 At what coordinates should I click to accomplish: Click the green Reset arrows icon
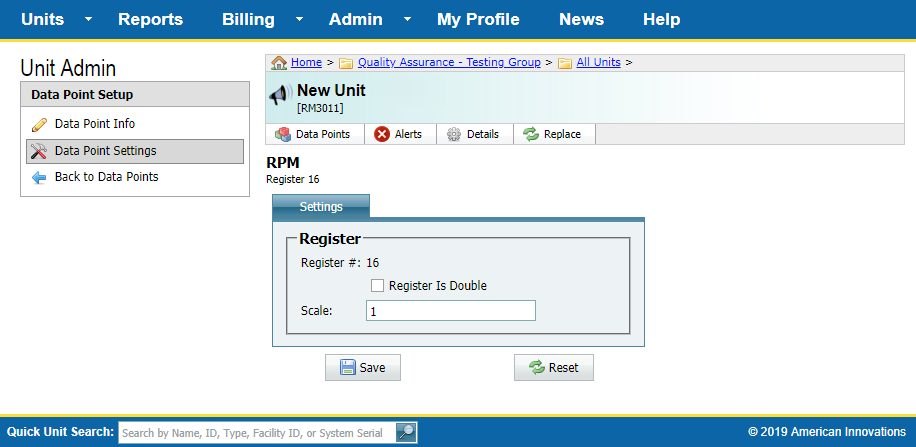coord(536,368)
